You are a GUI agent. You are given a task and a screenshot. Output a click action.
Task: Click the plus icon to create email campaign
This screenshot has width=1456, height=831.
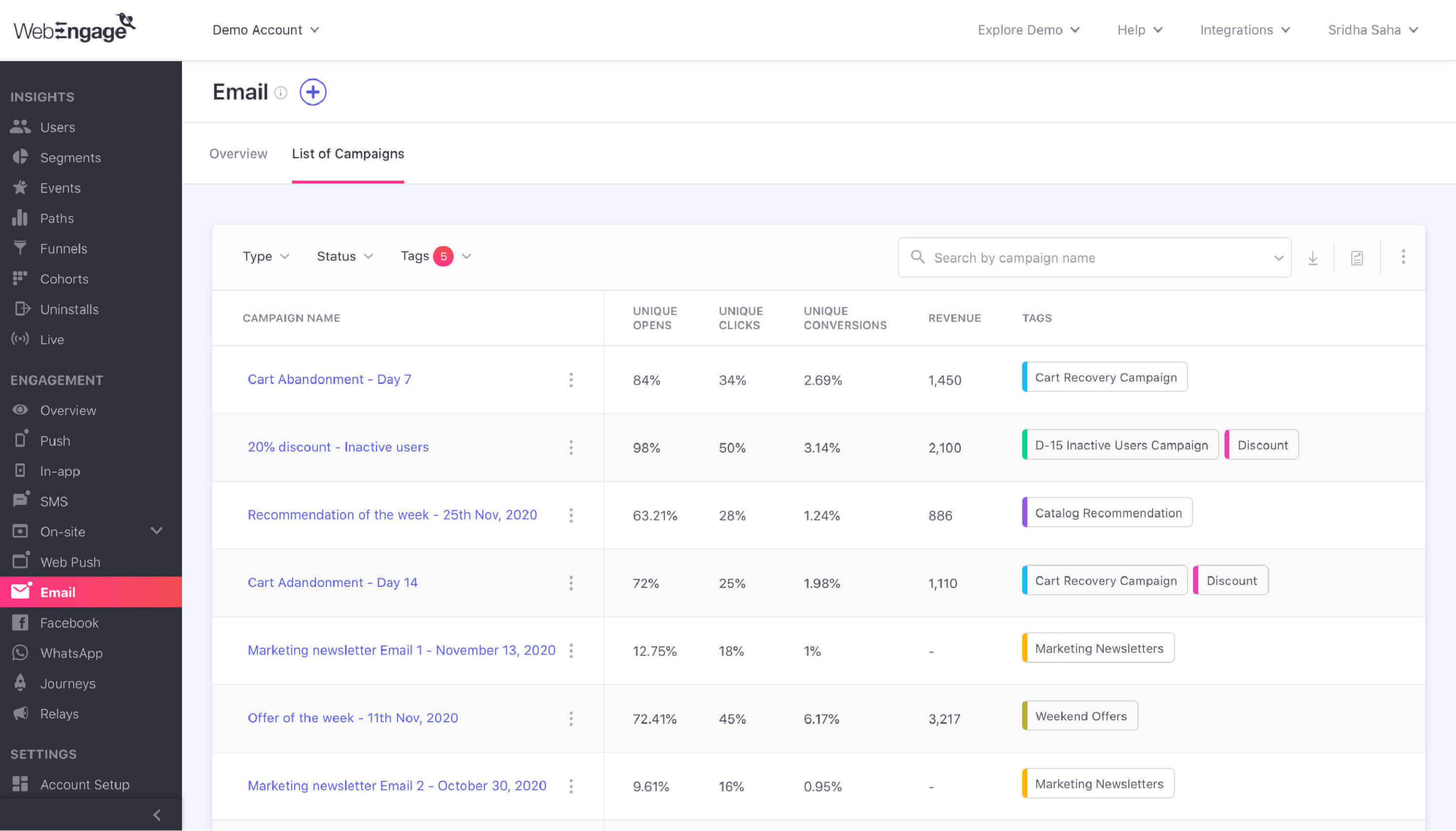point(313,92)
